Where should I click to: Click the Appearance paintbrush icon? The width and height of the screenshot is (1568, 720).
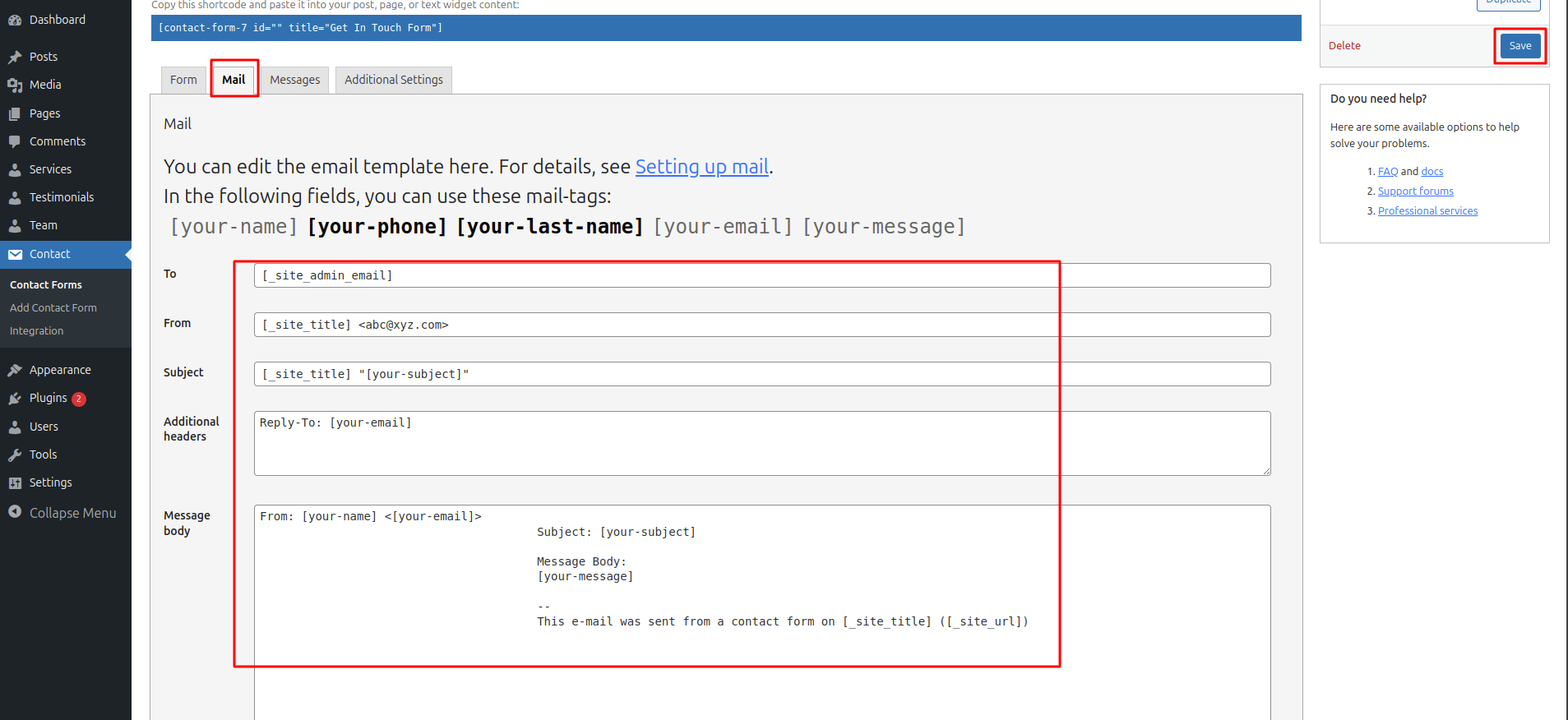pos(15,370)
